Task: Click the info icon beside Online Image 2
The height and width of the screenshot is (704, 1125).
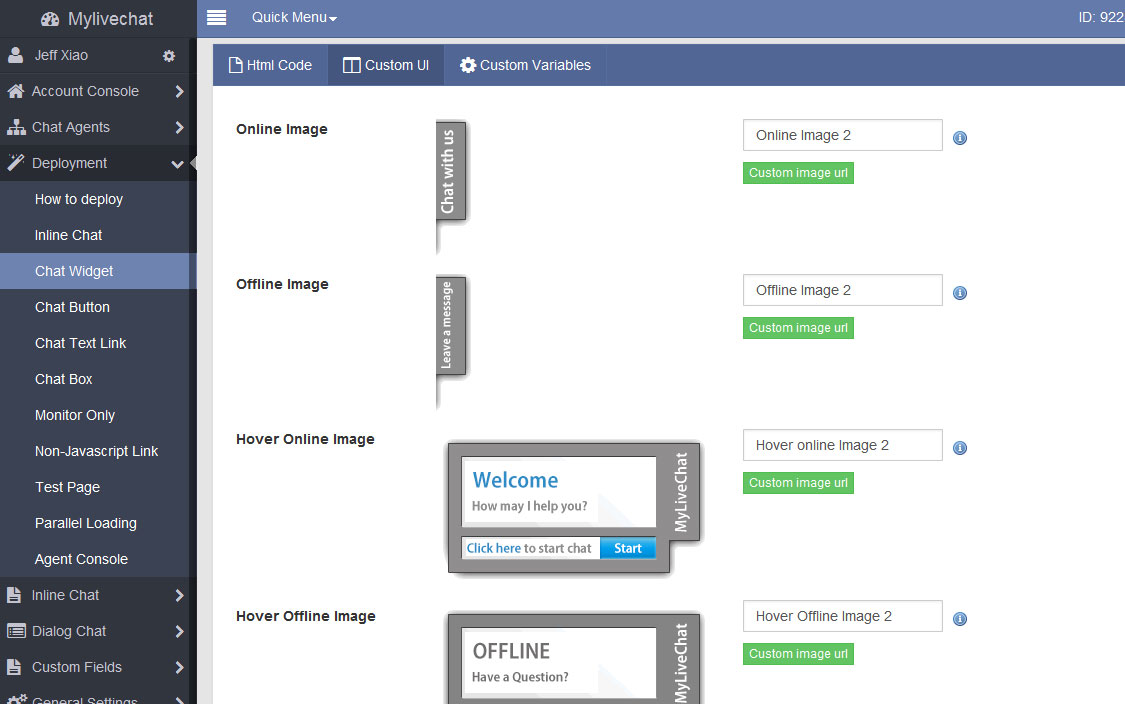Action: coord(960,138)
